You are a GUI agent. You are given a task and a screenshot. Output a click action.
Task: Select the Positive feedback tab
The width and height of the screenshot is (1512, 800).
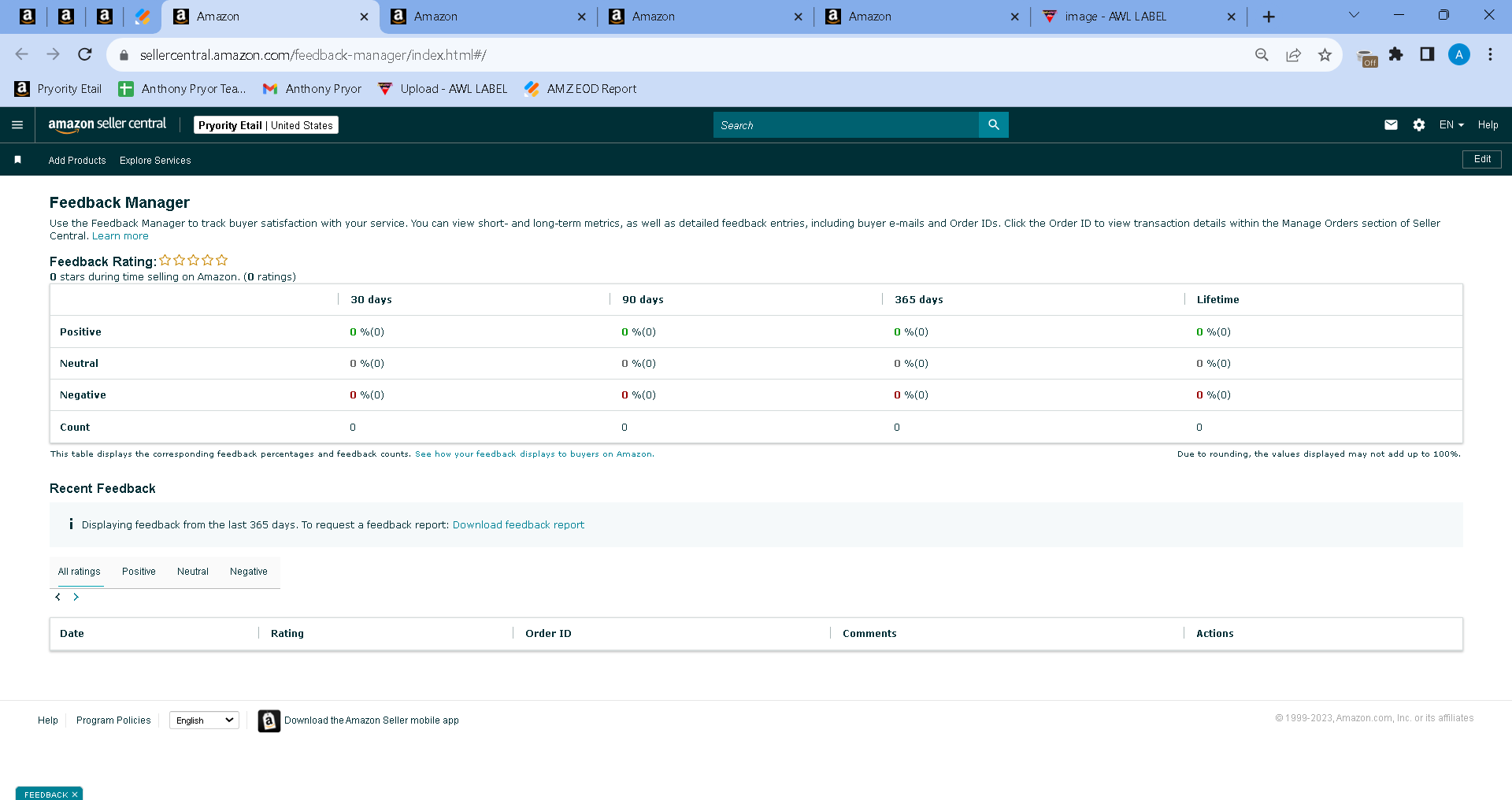[139, 572]
